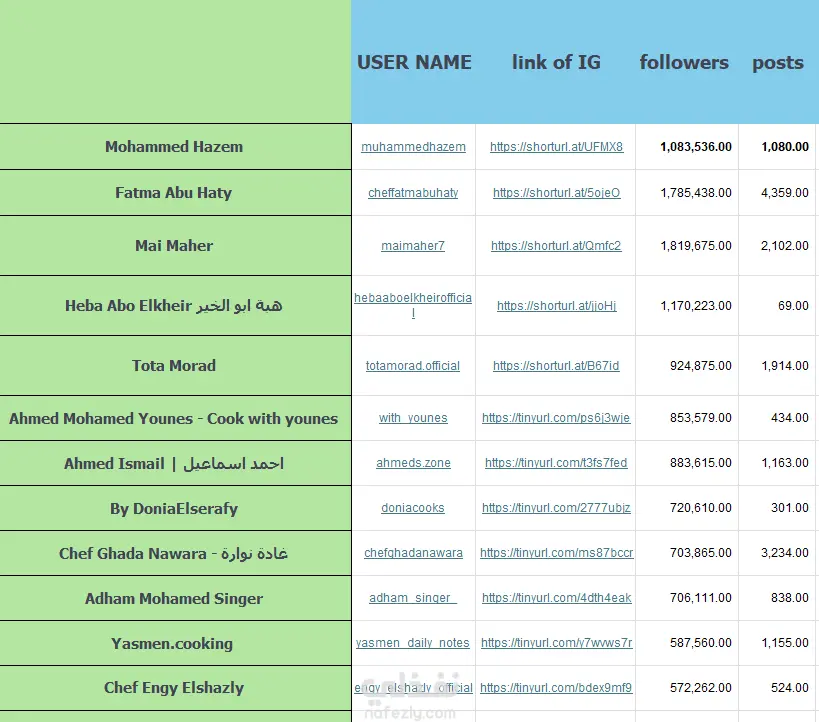Select the "link of IG" header cell
The image size is (819, 722).
(x=556, y=62)
